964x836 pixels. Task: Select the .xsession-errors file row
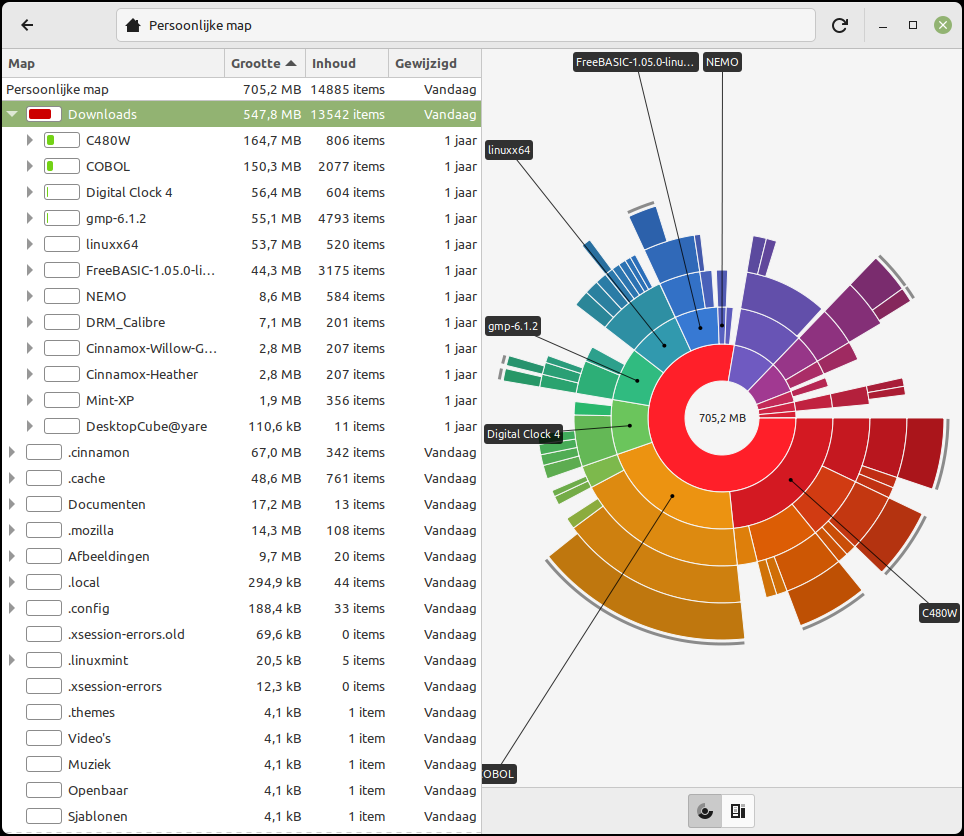click(242, 686)
